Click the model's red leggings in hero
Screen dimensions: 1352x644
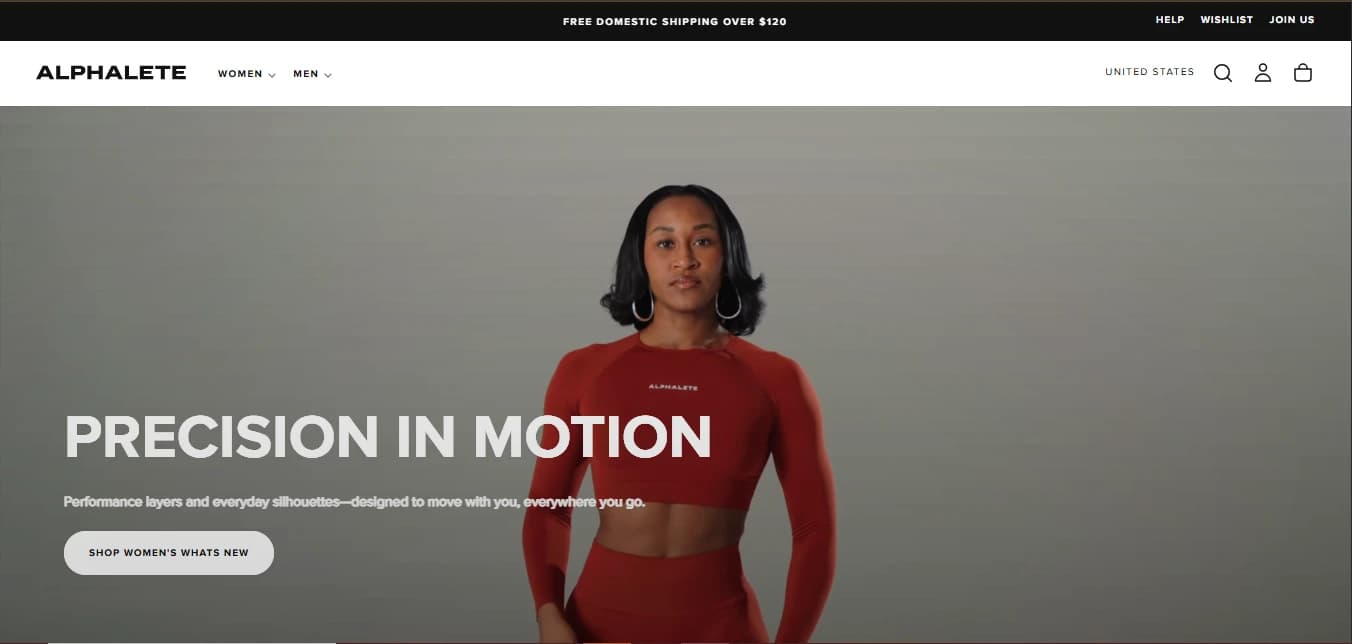668,594
